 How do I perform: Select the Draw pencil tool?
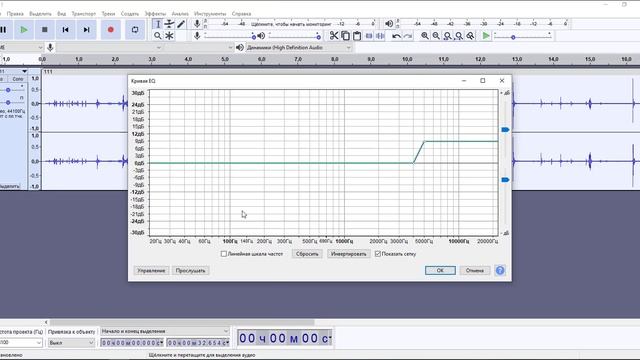[181, 24]
